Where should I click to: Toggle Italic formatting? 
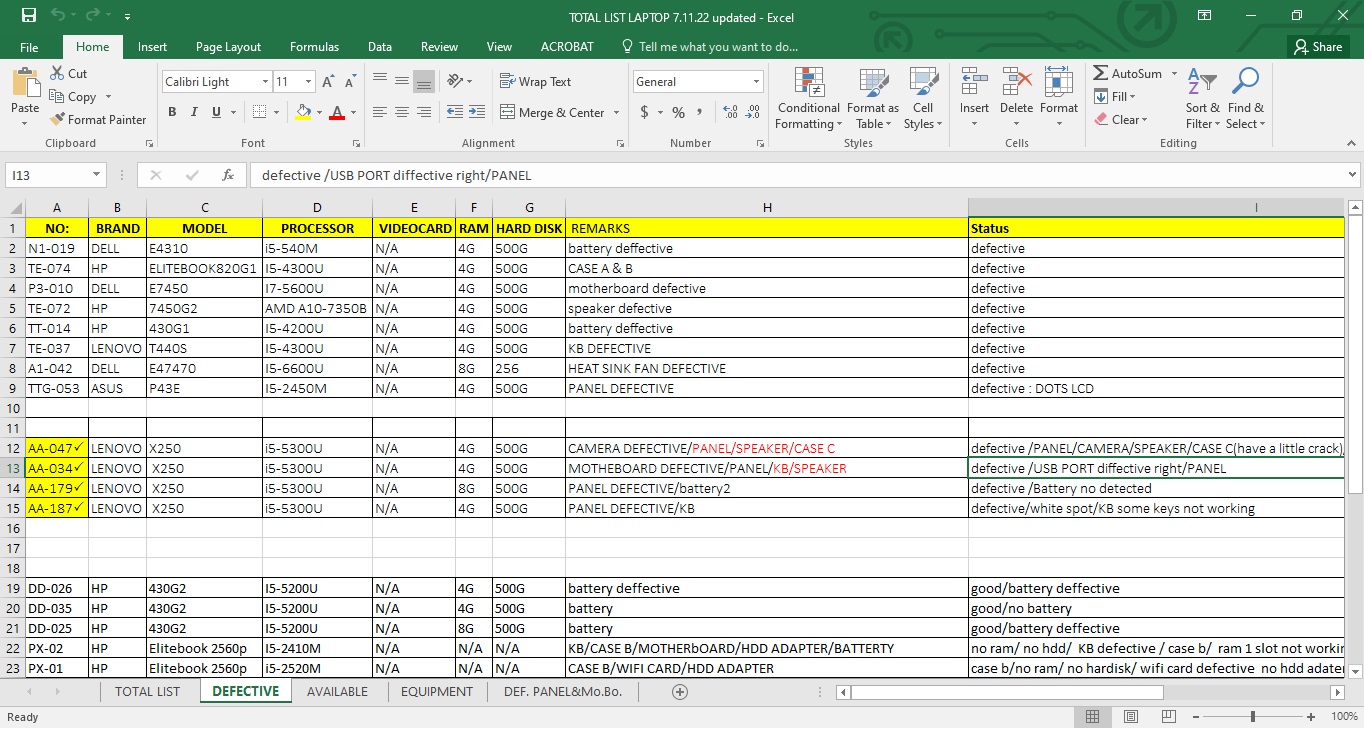pos(194,112)
